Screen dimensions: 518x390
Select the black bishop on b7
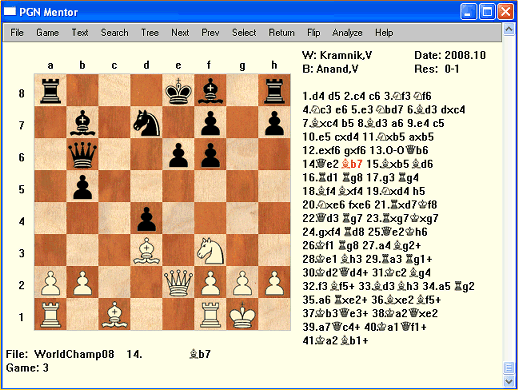pos(82,122)
